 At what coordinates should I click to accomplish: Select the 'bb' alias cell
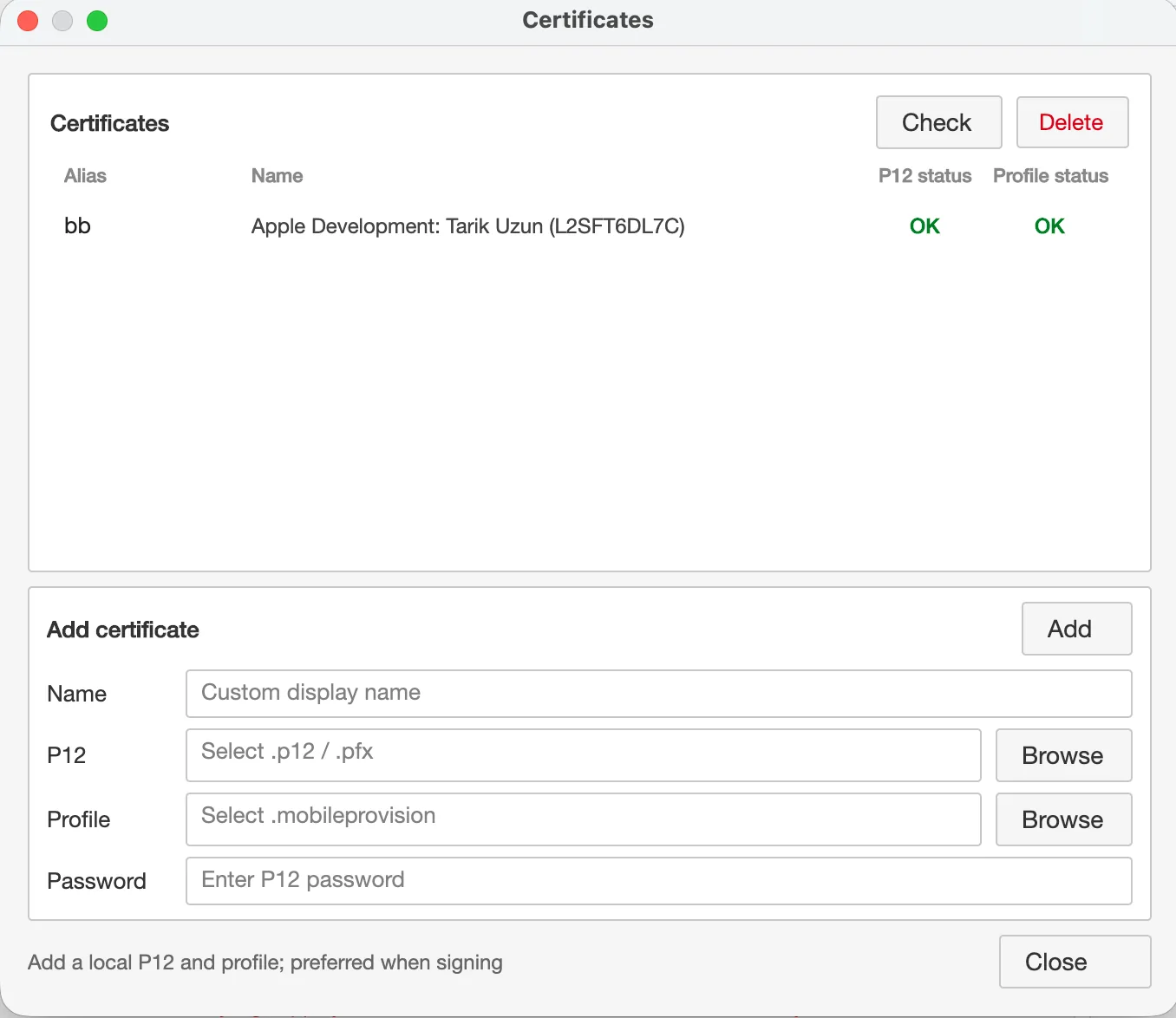(77, 226)
